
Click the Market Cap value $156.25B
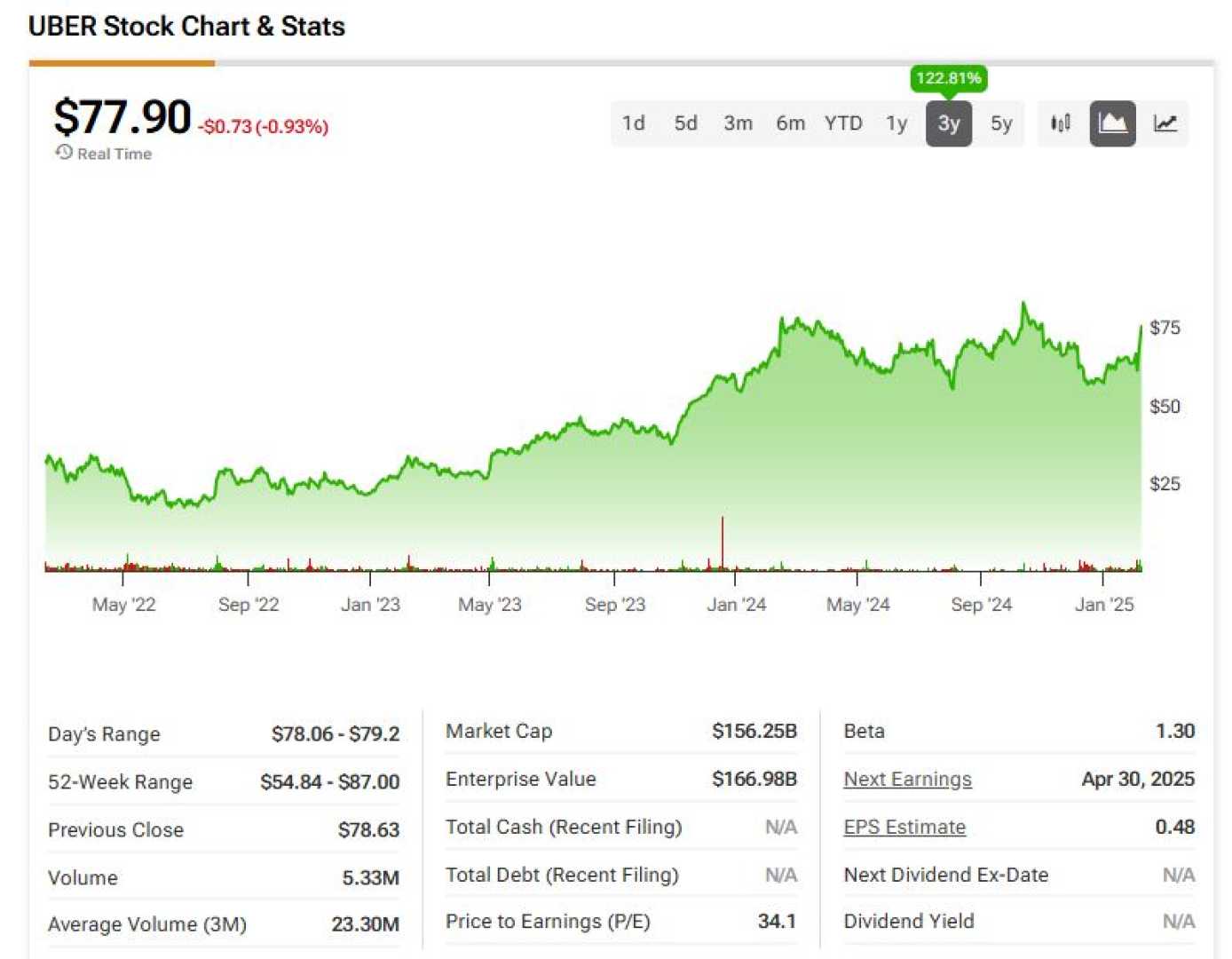point(754,731)
